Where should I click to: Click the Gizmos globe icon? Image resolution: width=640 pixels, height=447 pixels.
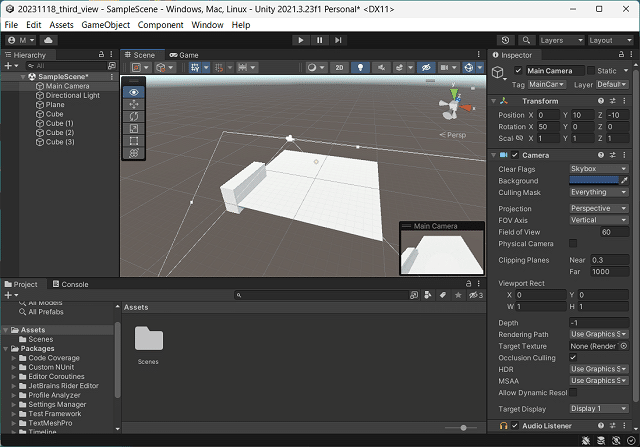pos(469,68)
